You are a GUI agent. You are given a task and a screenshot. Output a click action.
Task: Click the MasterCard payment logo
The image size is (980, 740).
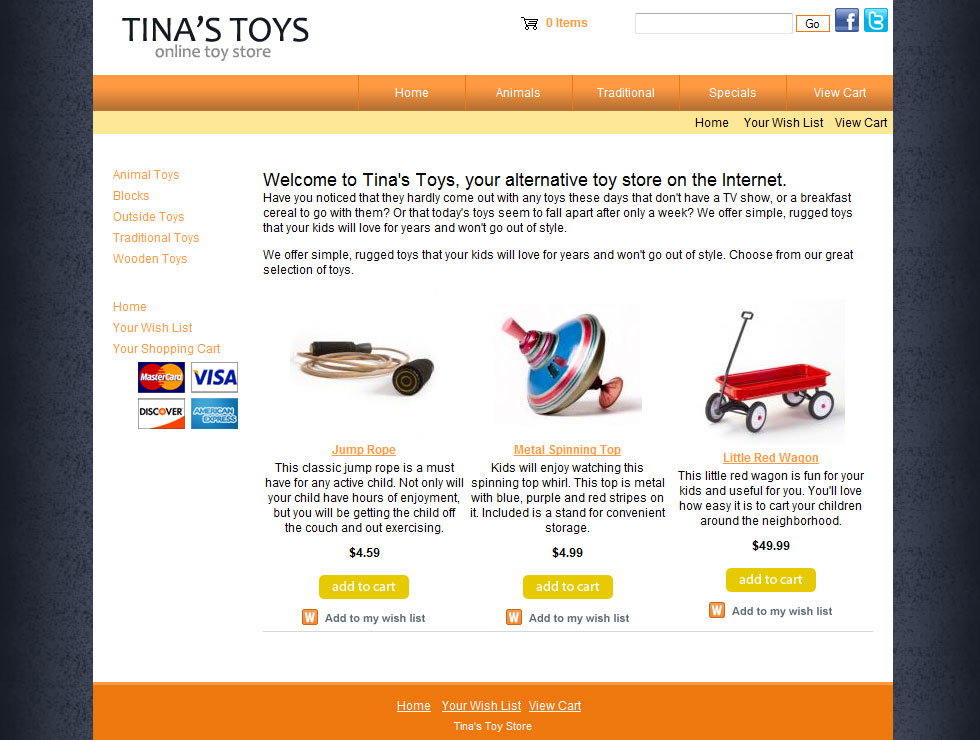161,378
